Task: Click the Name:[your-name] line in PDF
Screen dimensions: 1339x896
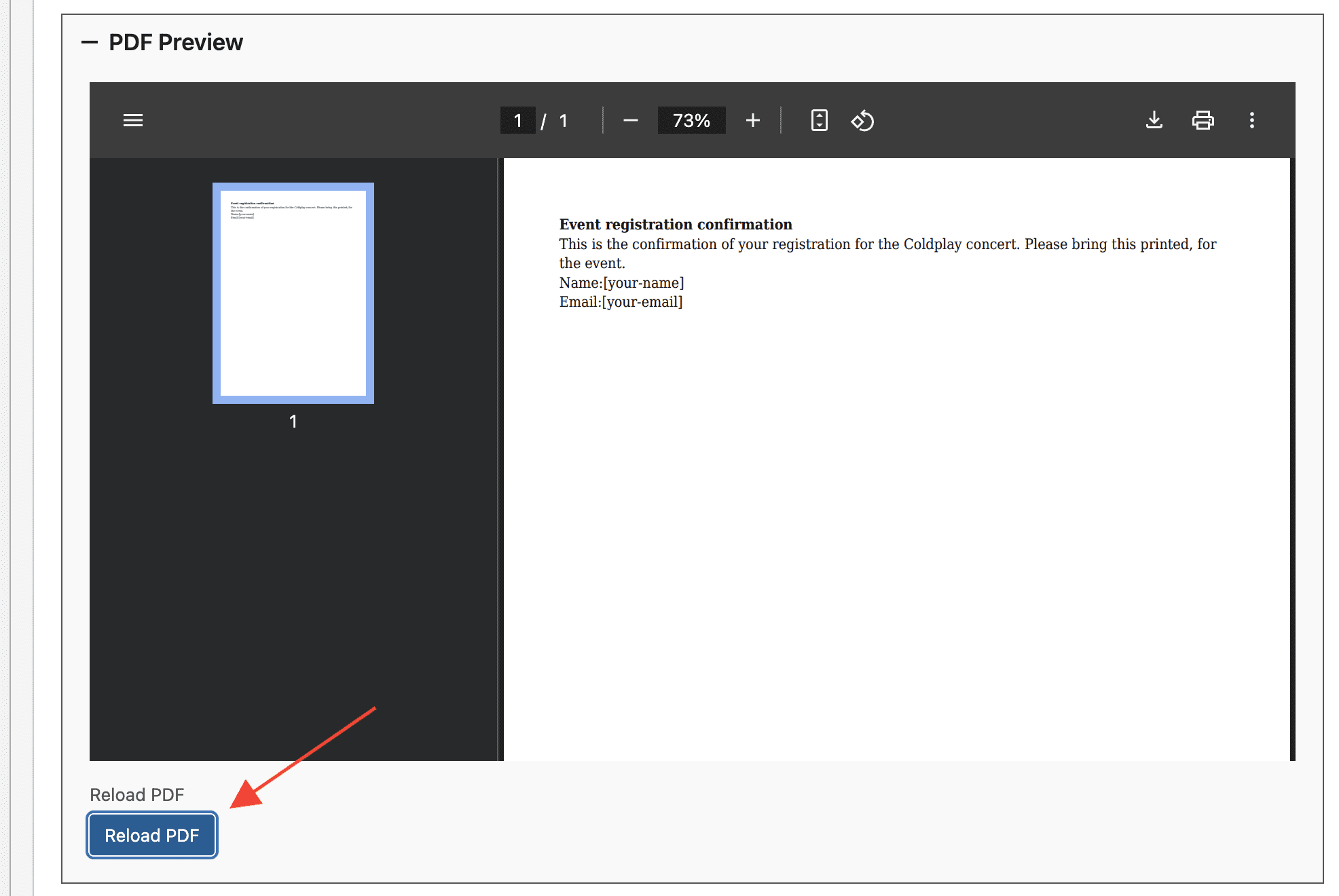Action: coord(621,283)
